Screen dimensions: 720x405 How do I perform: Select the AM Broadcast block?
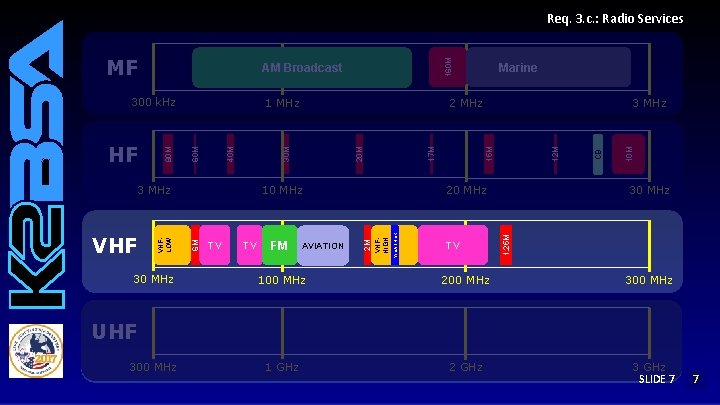[302, 68]
